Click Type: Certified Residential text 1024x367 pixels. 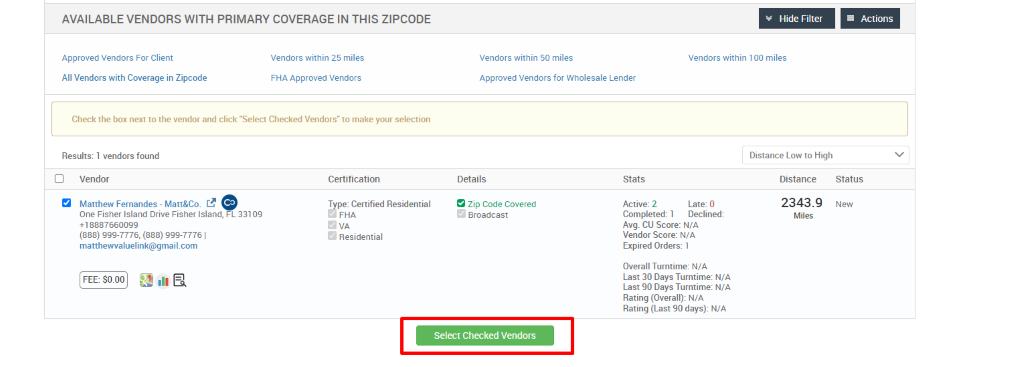point(379,204)
